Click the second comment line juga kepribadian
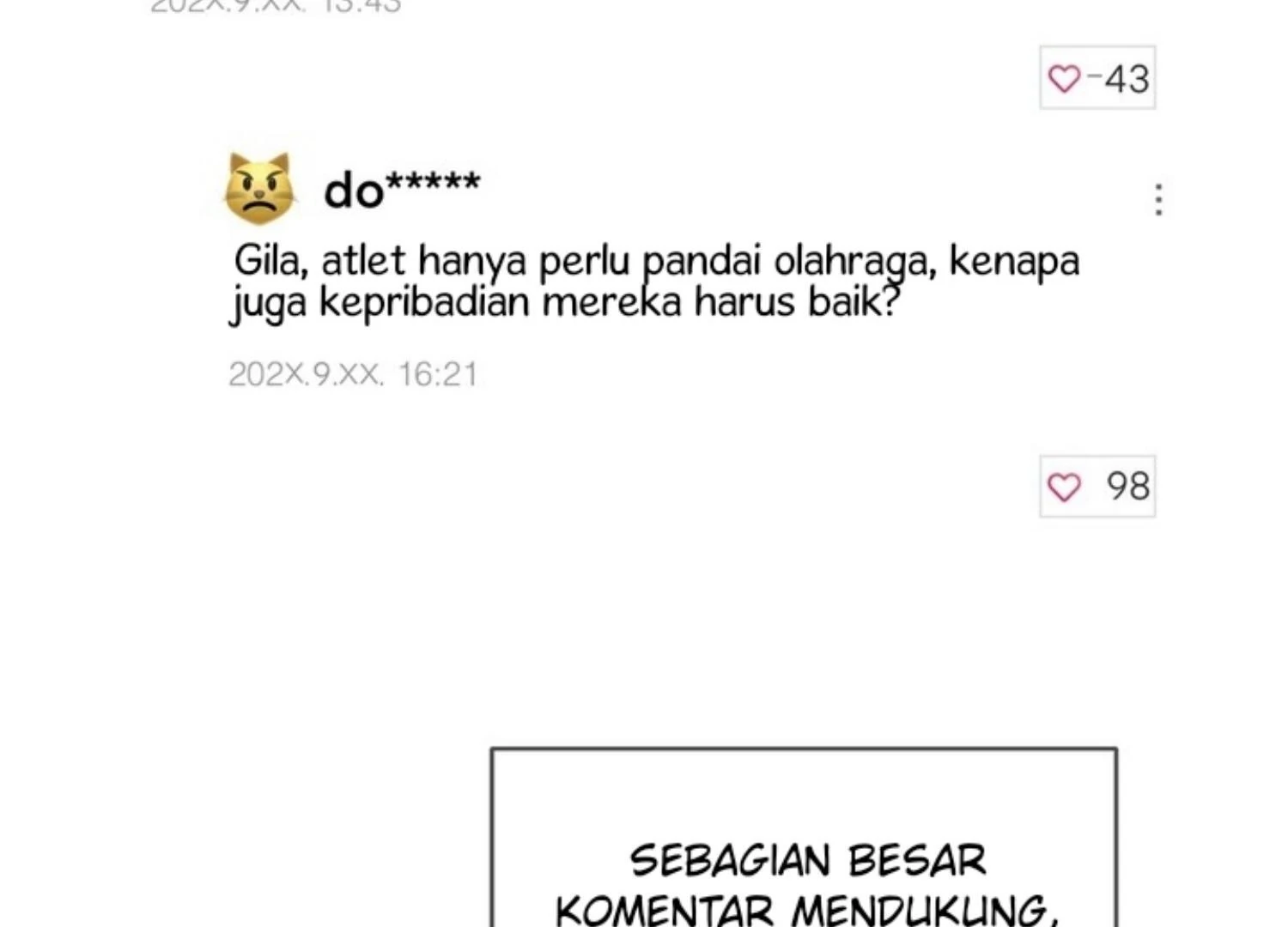Viewport: 1288px width, 927px height. (563, 303)
